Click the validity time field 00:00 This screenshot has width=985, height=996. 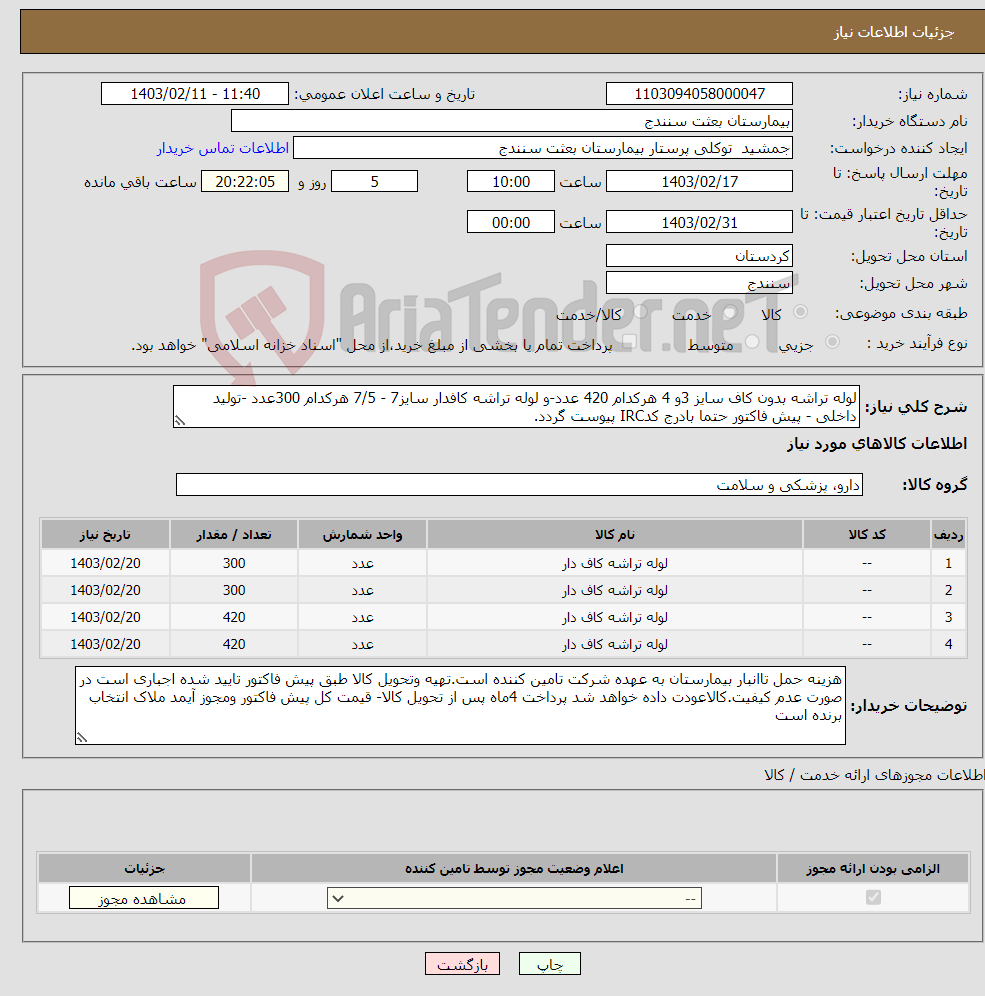click(x=511, y=222)
